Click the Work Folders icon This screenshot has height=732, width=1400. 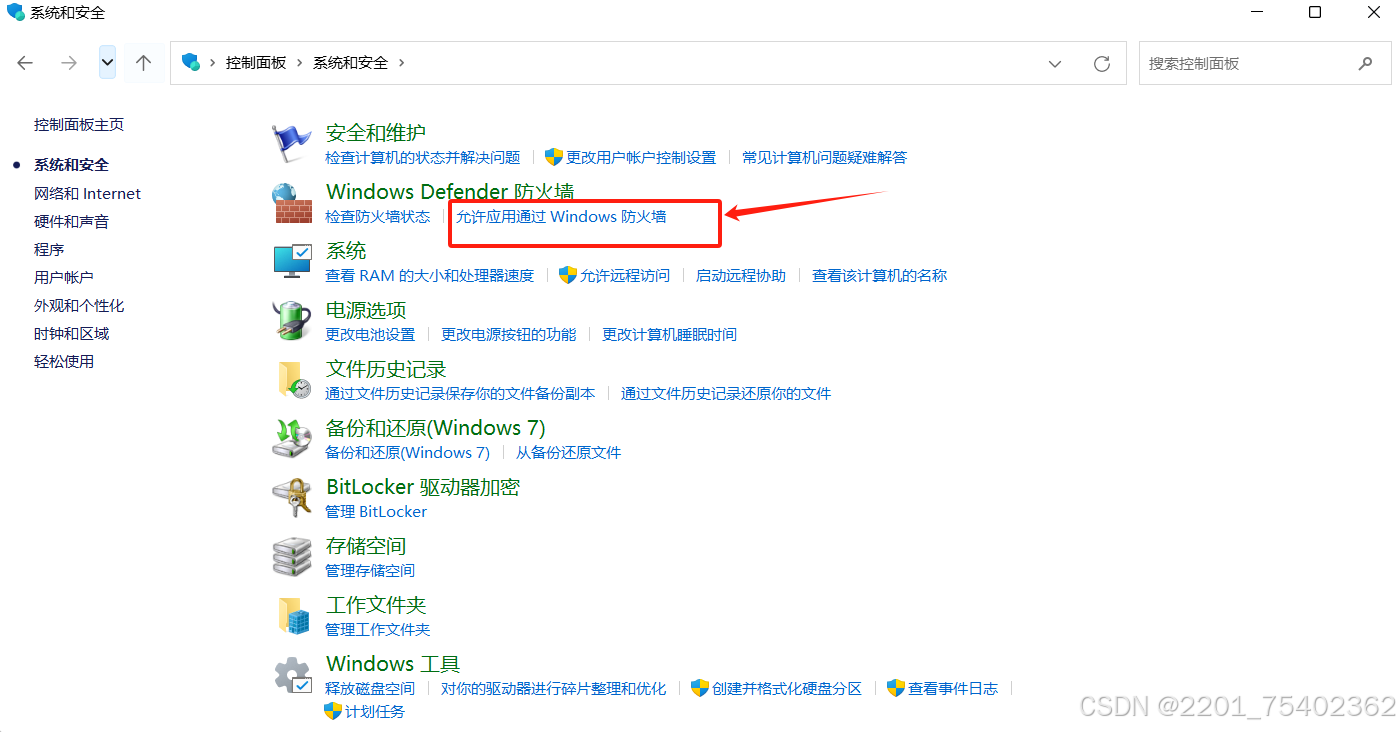292,616
